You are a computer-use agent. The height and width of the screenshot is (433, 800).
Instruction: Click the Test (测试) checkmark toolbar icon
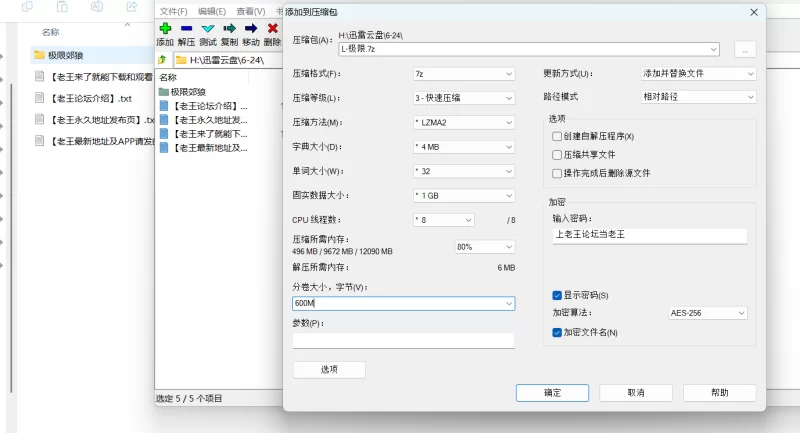208,29
